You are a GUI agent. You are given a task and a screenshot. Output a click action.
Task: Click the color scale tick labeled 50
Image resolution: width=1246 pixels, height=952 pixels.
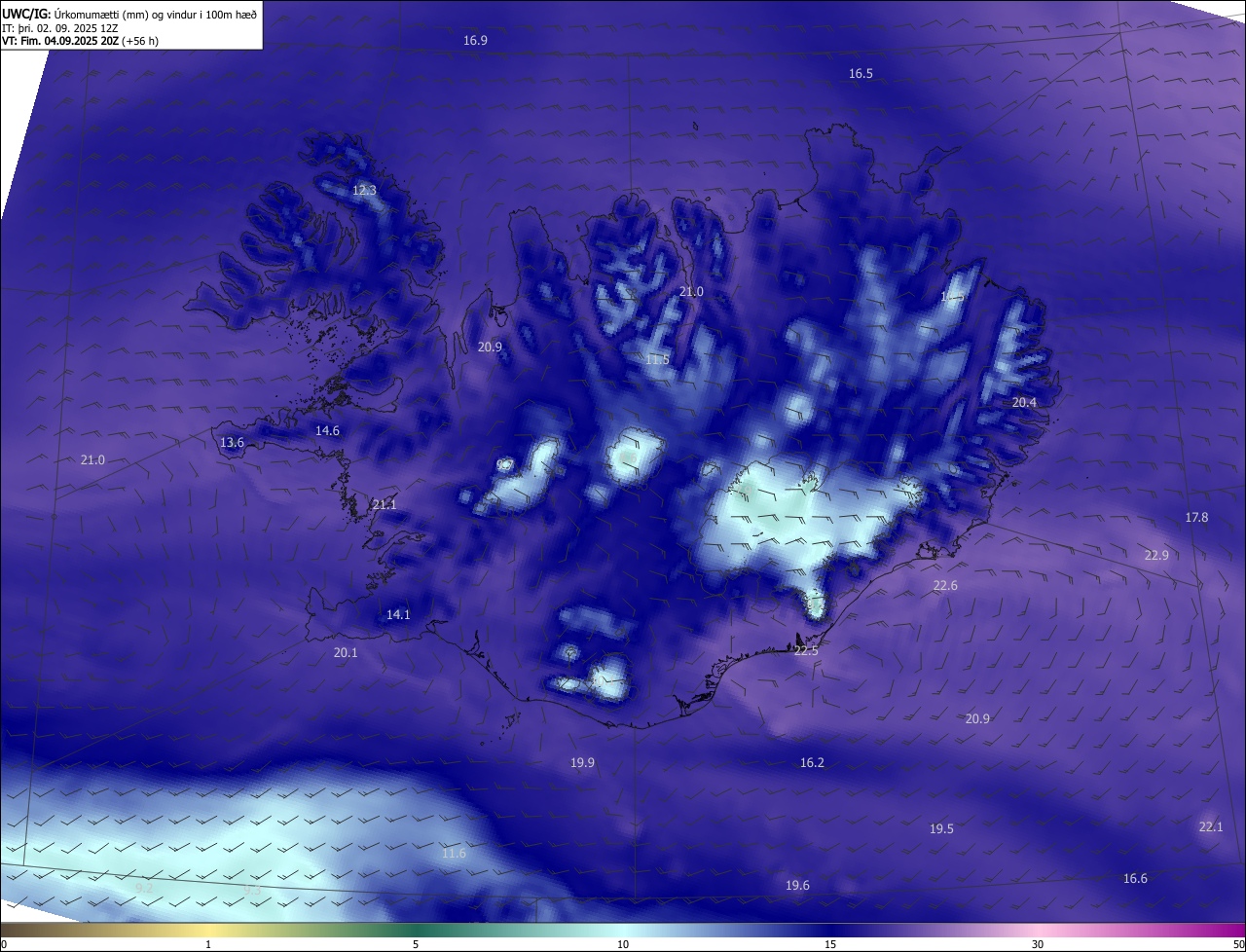click(1238, 945)
